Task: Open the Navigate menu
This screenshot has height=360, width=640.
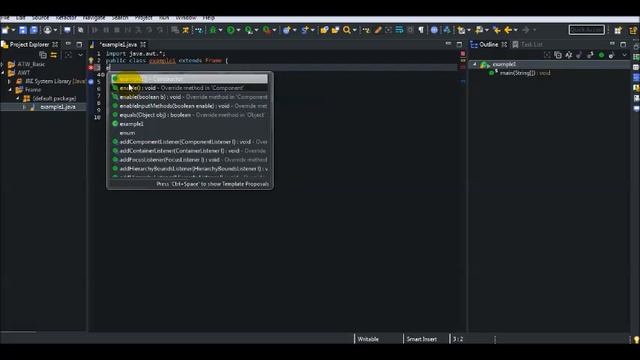Action: pyautogui.click(x=93, y=18)
